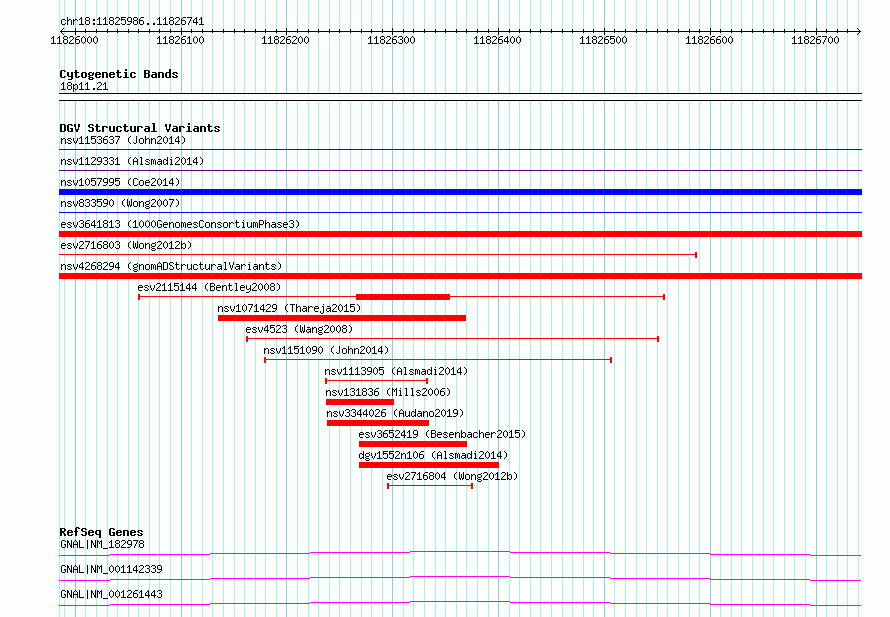
Task: Click the 11826400 ruler coordinate
Action: pos(497,40)
